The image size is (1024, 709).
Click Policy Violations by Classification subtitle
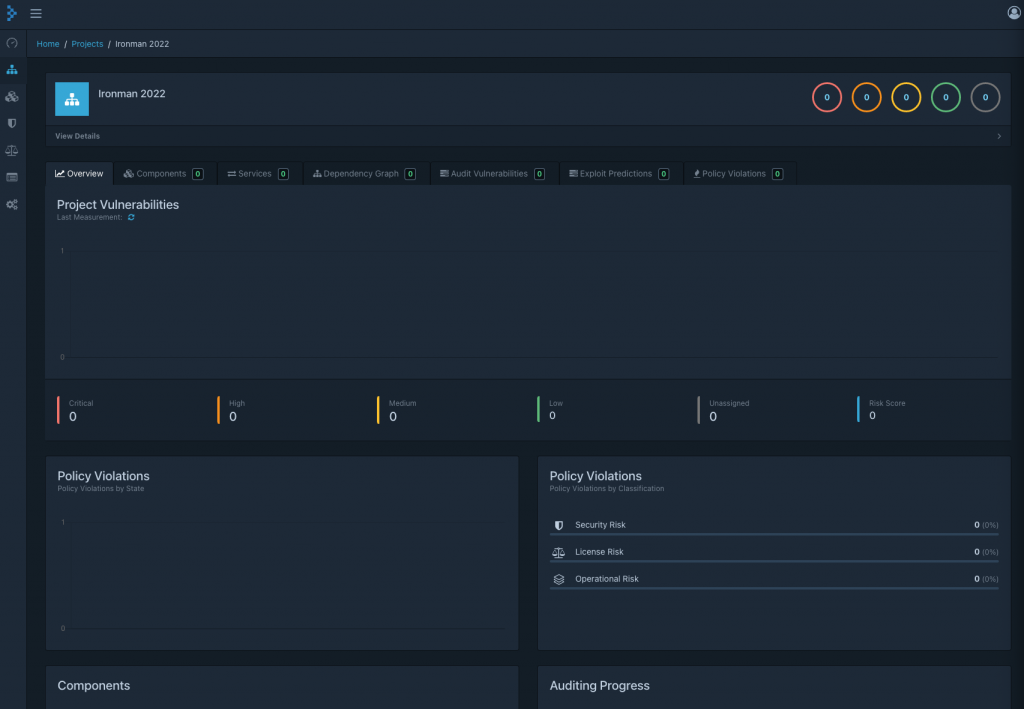click(x=607, y=488)
